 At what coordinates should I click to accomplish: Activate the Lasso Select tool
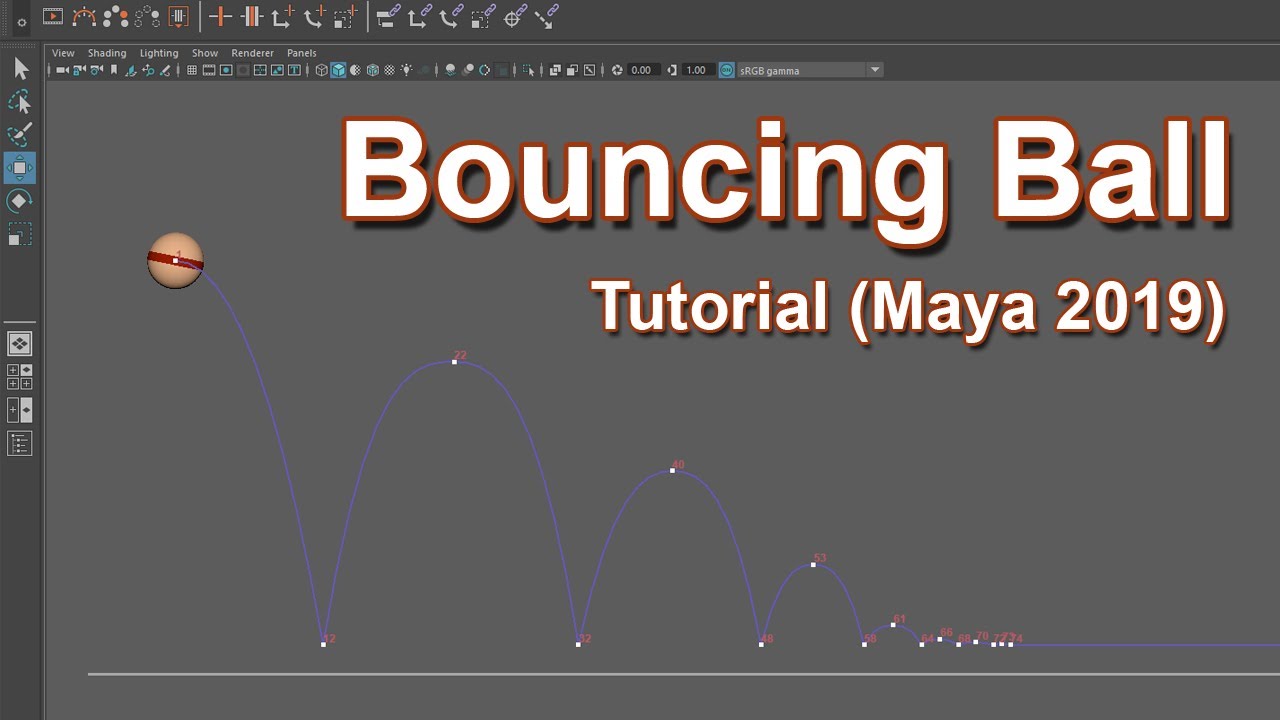20,101
